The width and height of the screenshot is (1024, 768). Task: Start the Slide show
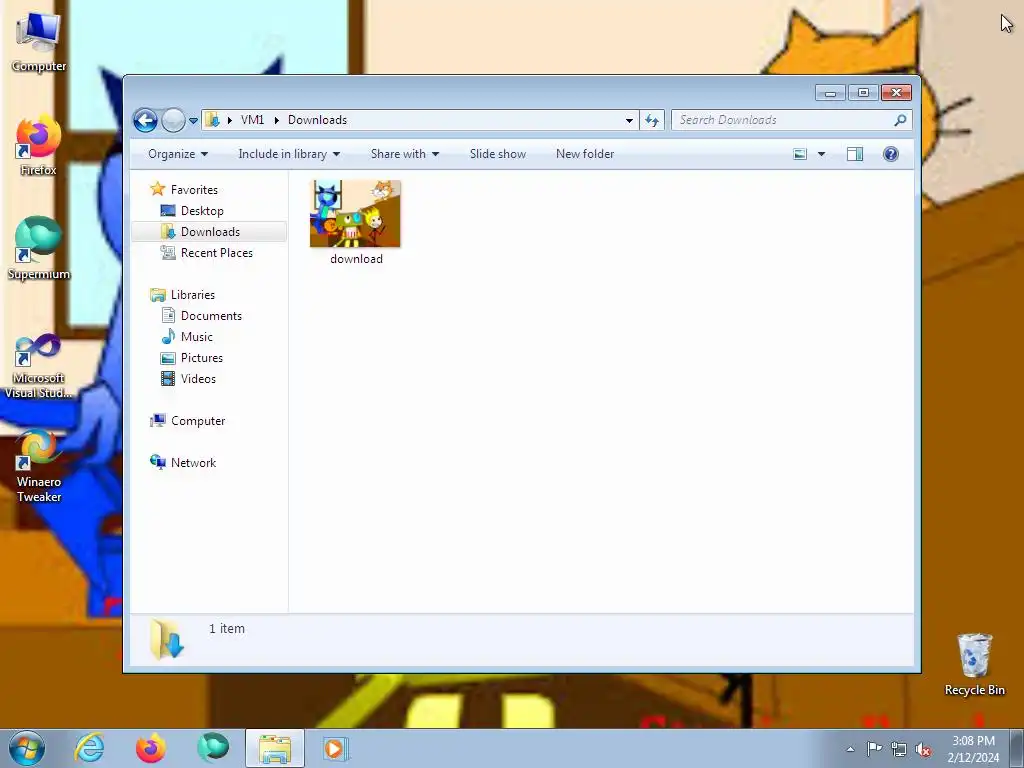pyautogui.click(x=498, y=154)
